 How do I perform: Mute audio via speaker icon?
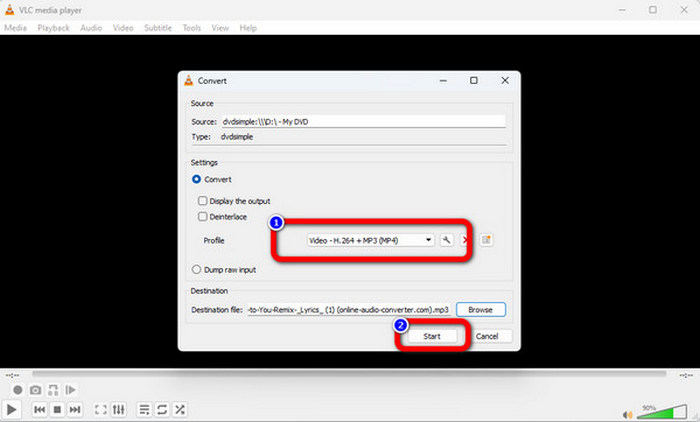tap(628, 415)
